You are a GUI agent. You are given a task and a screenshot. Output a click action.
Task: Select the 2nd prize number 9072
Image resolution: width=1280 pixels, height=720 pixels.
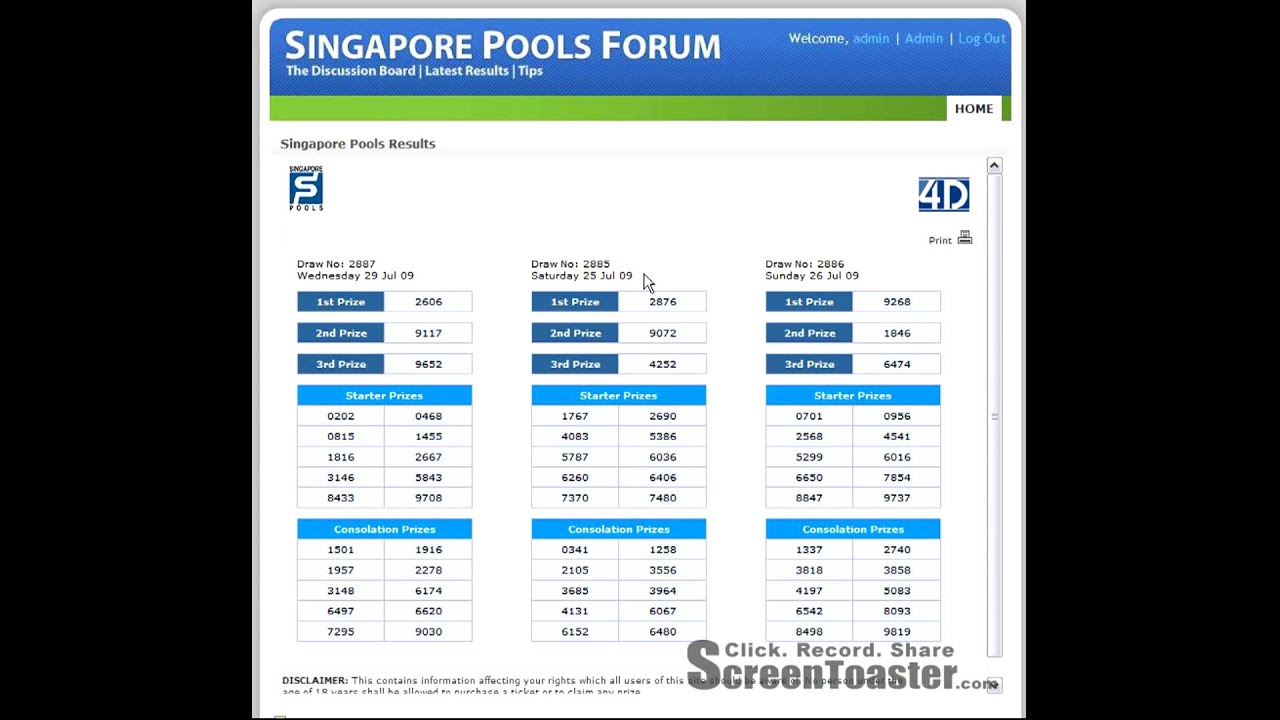662,333
